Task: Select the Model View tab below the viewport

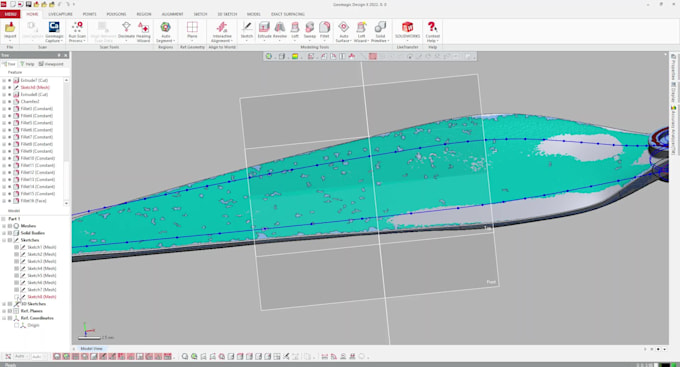Action: pyautogui.click(x=92, y=348)
